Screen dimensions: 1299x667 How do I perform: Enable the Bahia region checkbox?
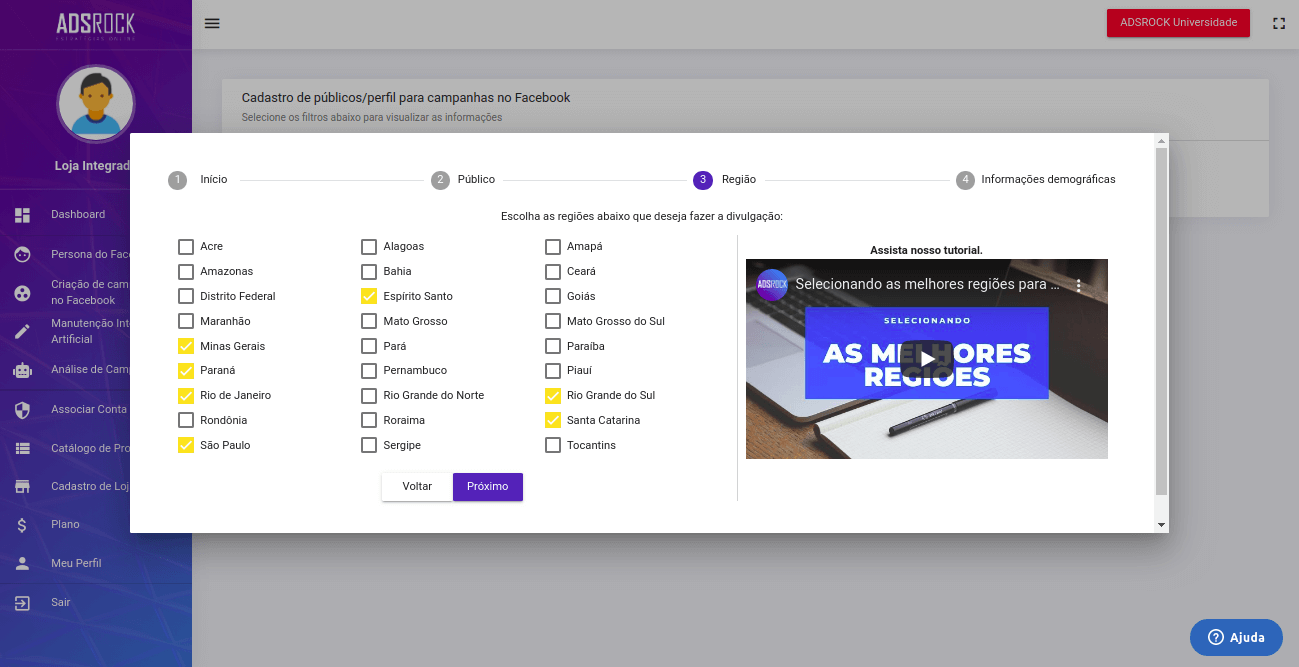tap(369, 271)
